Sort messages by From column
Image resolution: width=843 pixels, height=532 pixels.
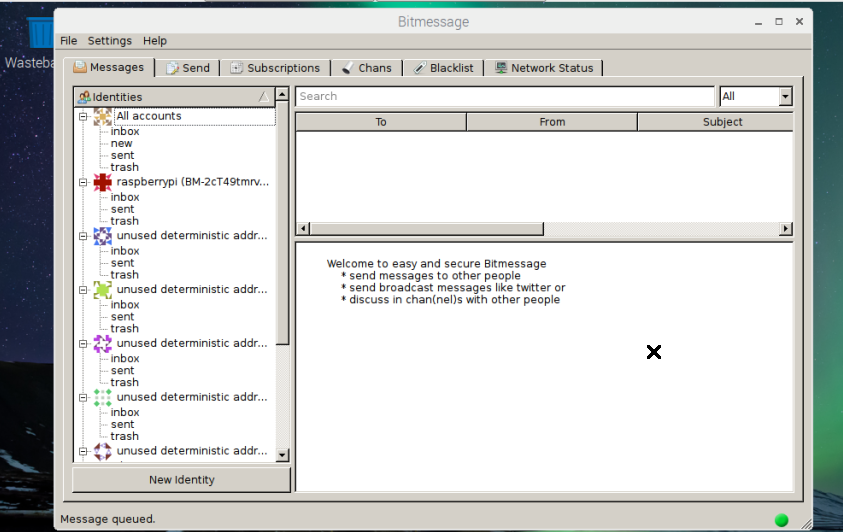(552, 122)
